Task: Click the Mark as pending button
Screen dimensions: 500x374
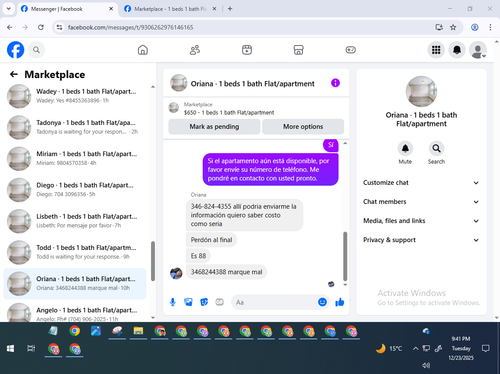Action: pos(214,127)
